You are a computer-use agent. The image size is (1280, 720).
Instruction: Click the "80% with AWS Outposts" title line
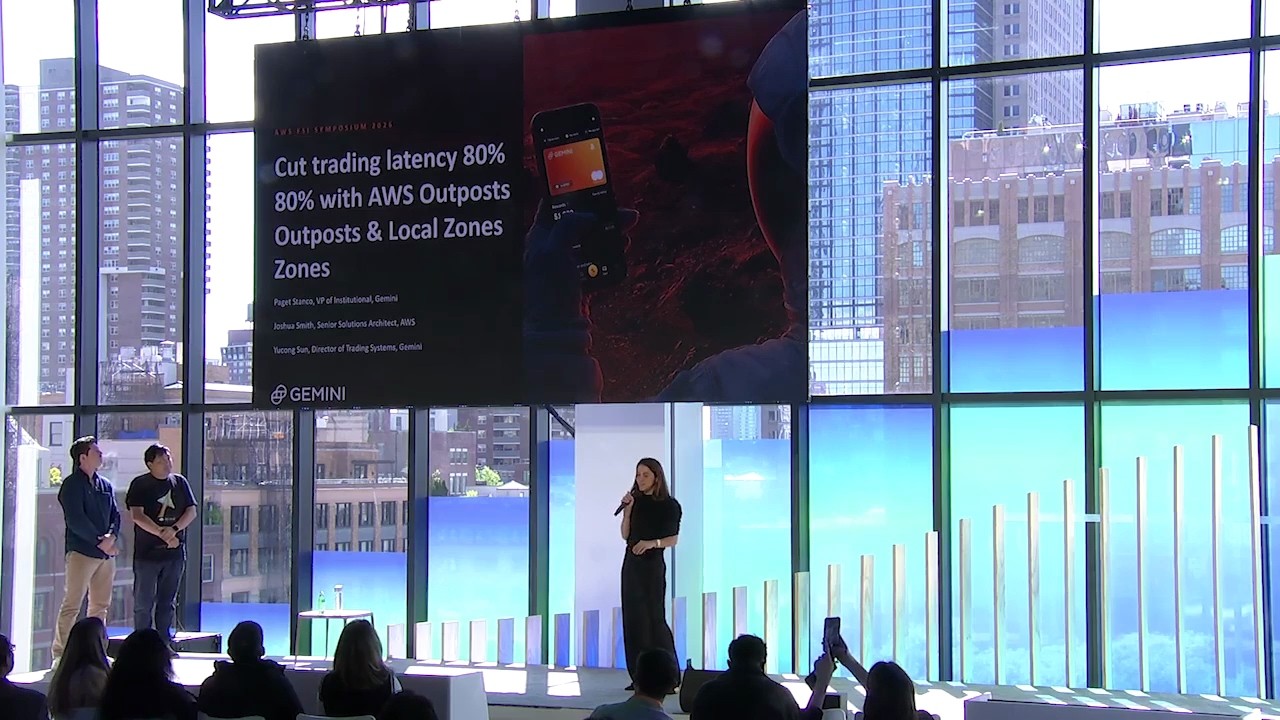[392, 195]
